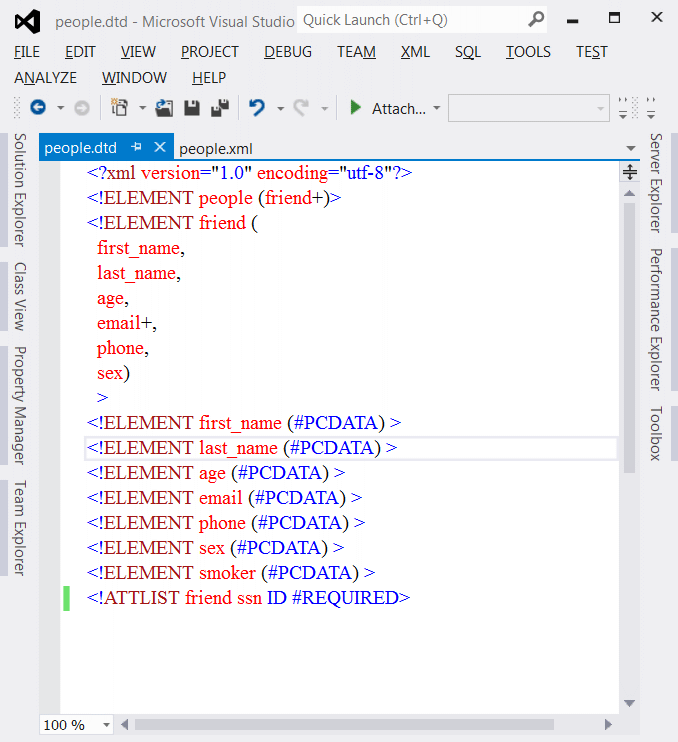Open the ANALYZE menu
This screenshot has width=678, height=742.
coord(45,78)
